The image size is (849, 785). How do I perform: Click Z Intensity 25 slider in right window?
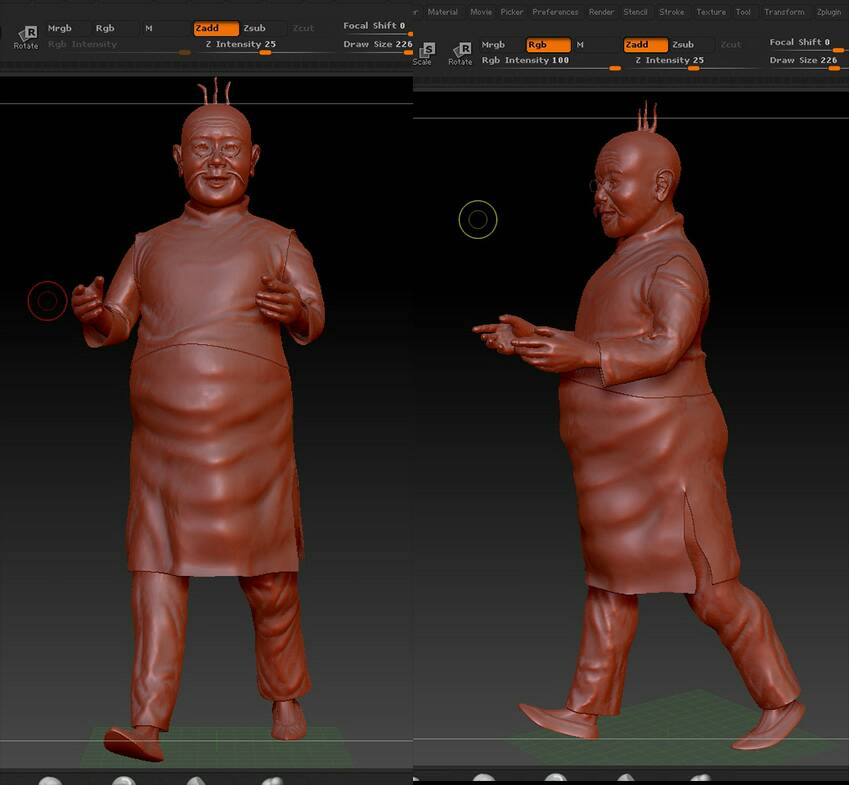(x=693, y=62)
